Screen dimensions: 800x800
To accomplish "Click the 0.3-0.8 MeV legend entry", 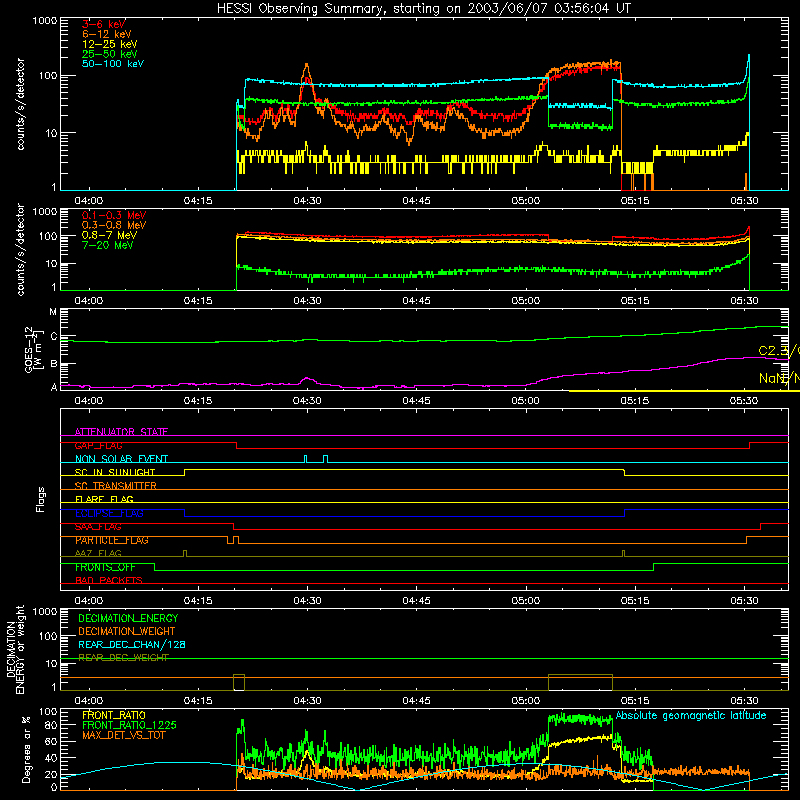I will (x=114, y=225).
